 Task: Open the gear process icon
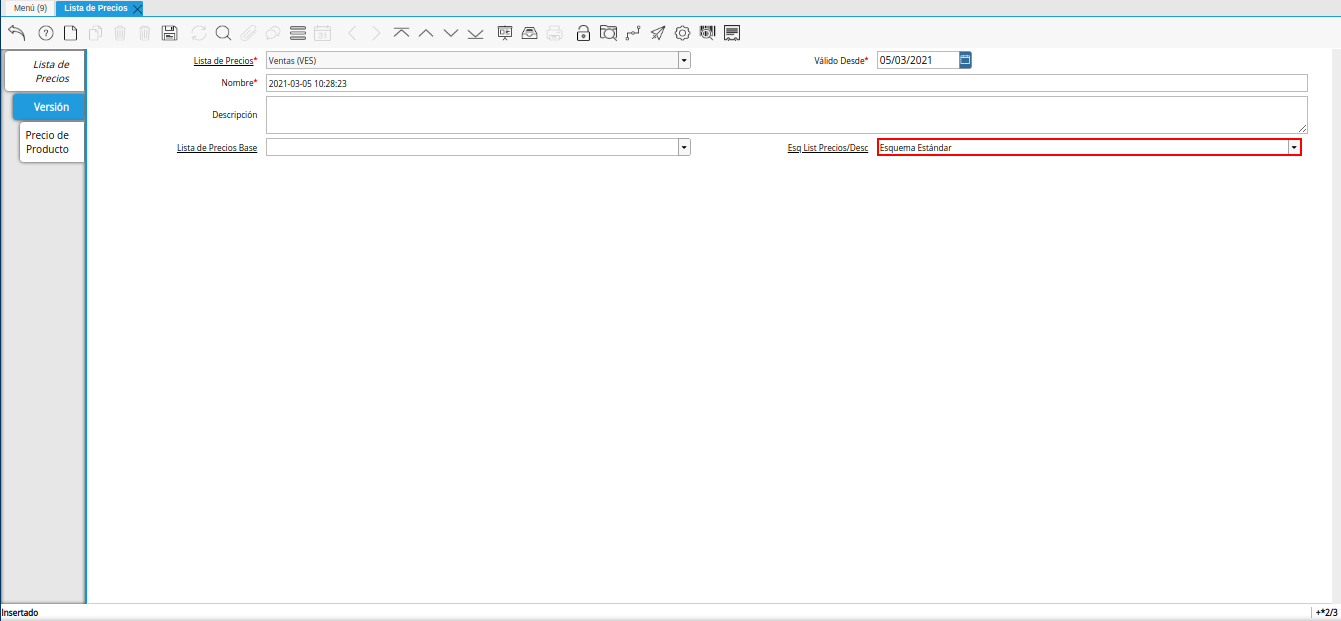[683, 33]
